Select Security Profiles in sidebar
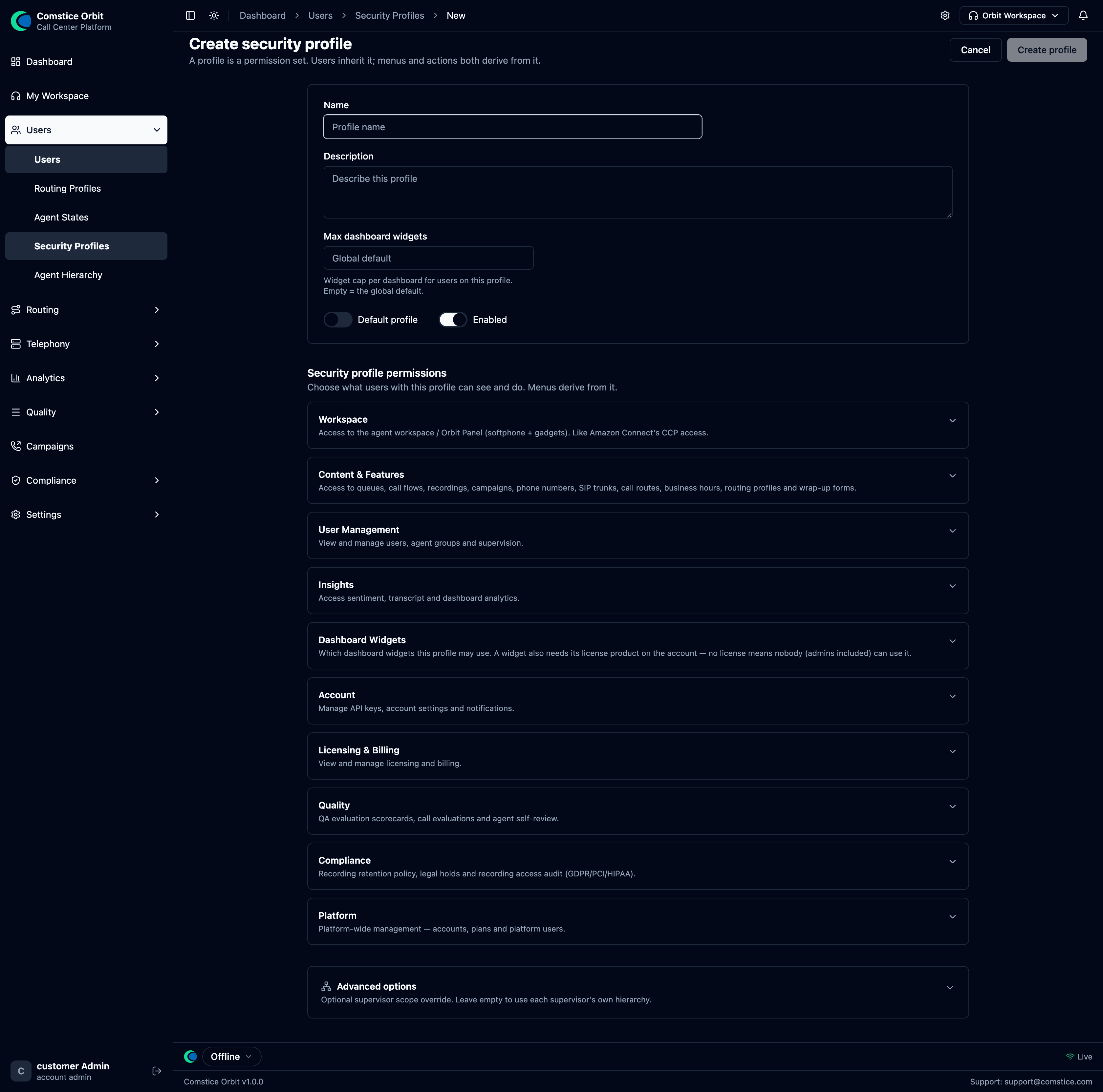The image size is (1103, 1092). click(86, 246)
